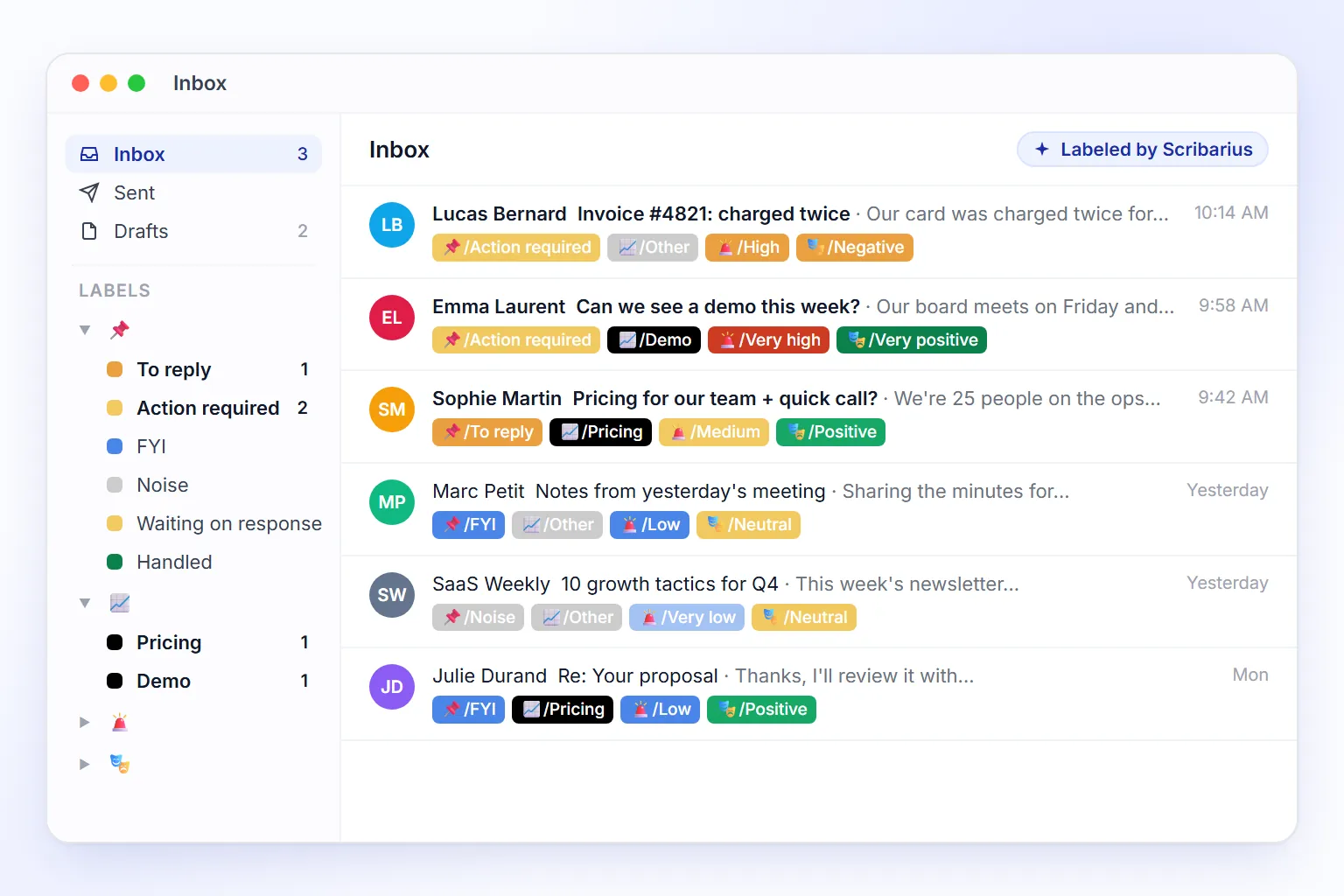Collapse the chart label group
This screenshot has height=896, width=1344.
point(85,603)
